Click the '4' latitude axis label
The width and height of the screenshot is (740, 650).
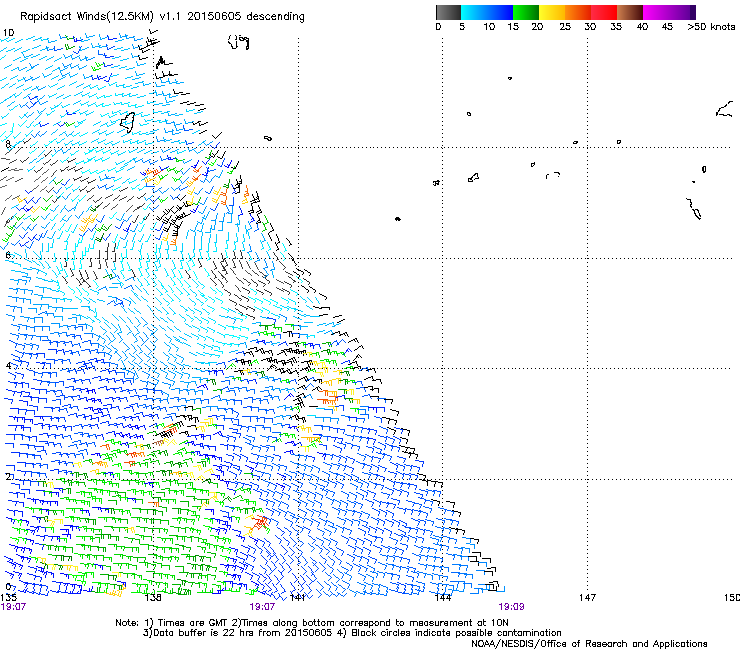tap(8, 366)
